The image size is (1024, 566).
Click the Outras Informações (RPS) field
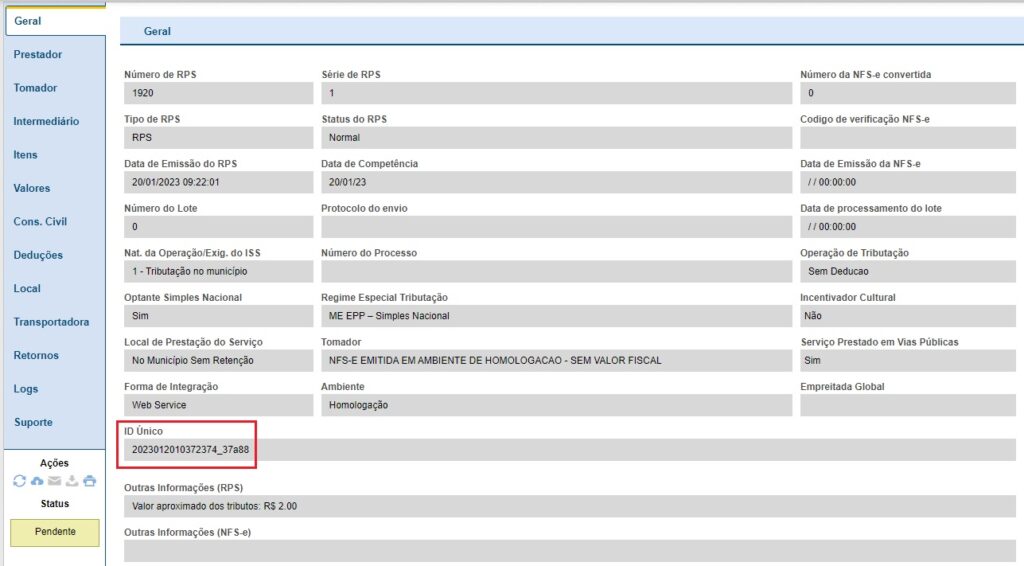(568, 506)
